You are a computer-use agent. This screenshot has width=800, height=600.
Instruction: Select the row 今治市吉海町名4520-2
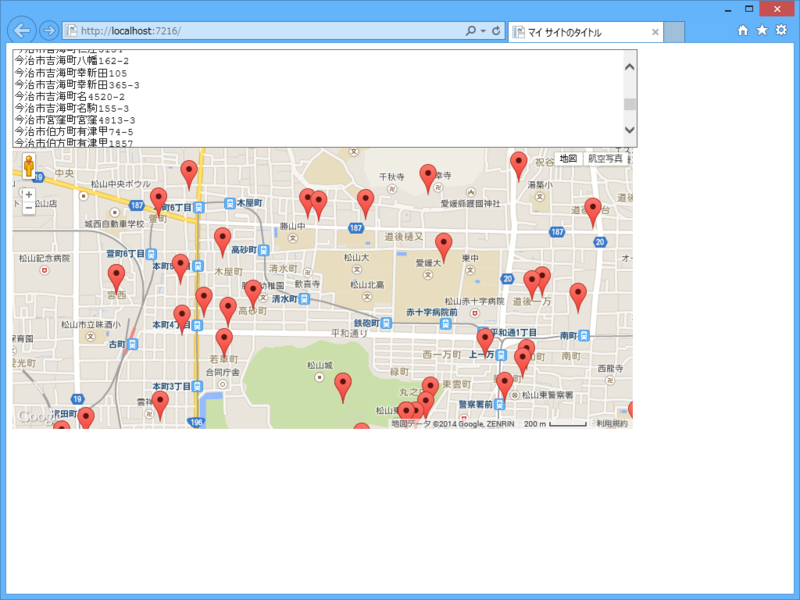(70, 96)
